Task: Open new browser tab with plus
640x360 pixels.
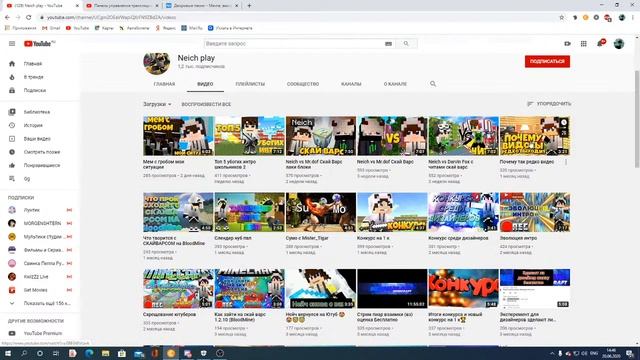Action: point(249,6)
